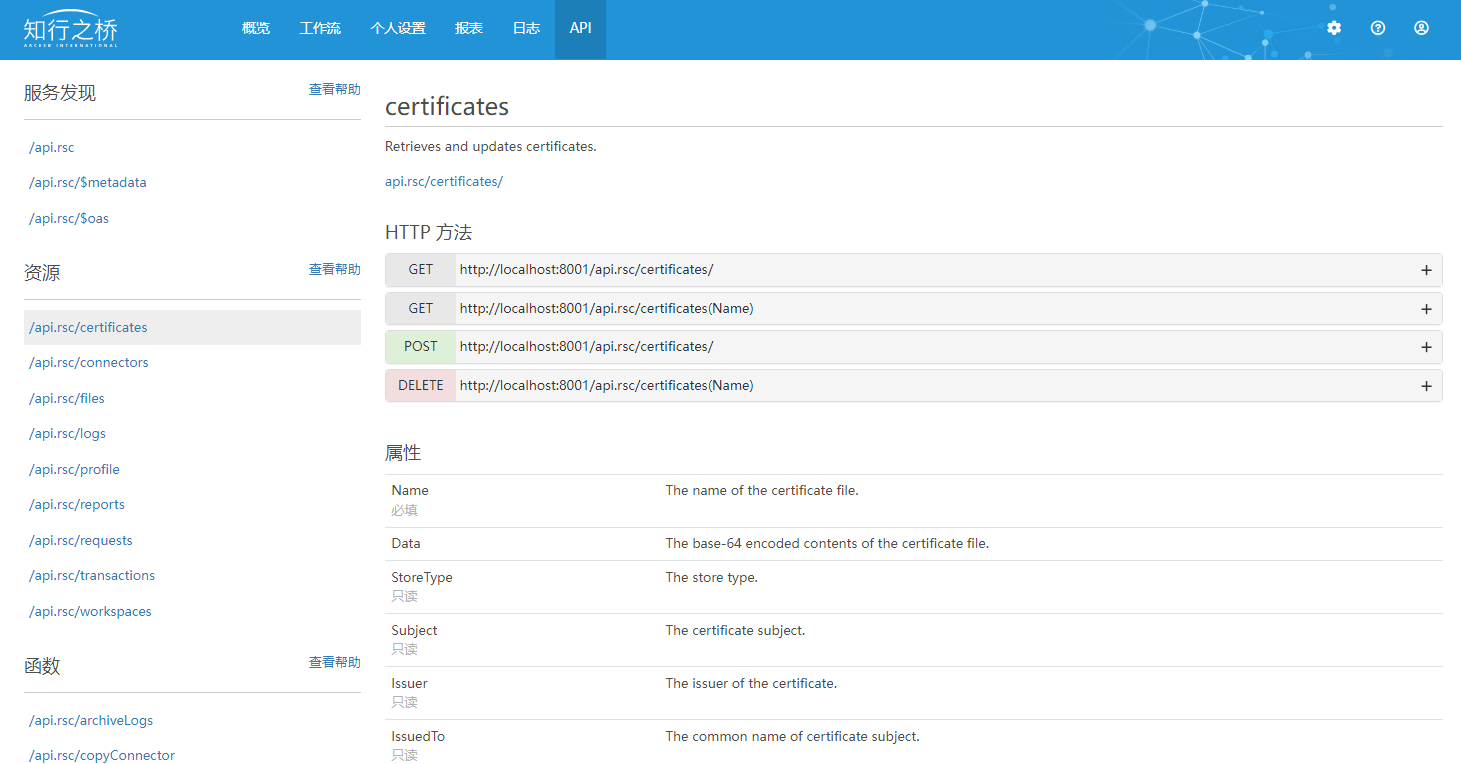Click the 知行之桥 logo

[71, 29]
